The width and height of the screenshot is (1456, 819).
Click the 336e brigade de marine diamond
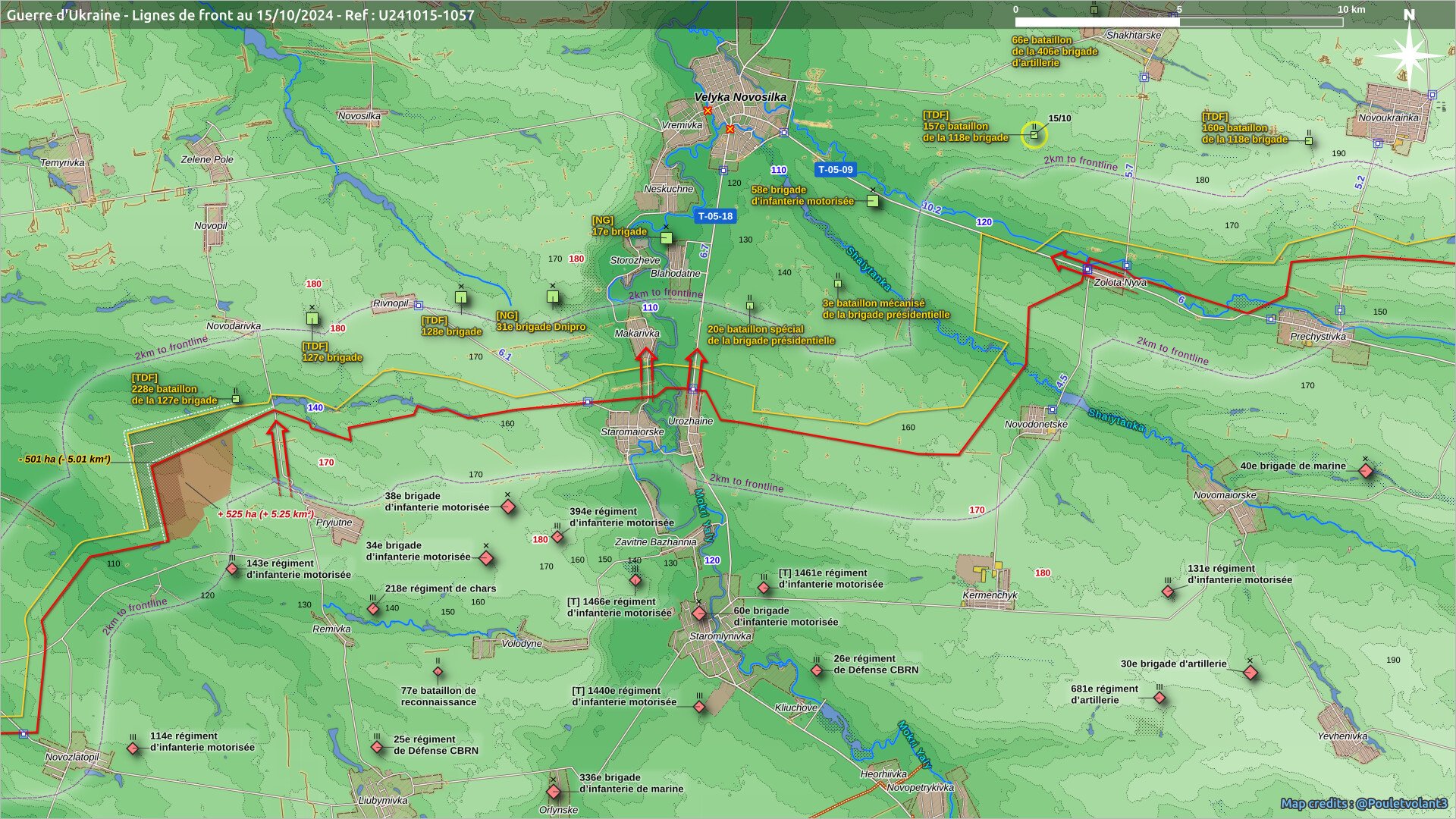pyautogui.click(x=554, y=792)
